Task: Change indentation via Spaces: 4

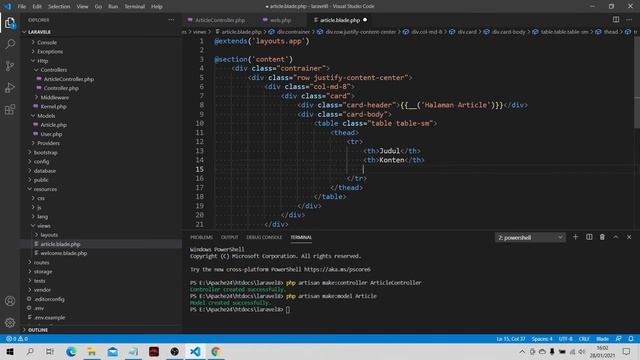Action: tap(542, 339)
